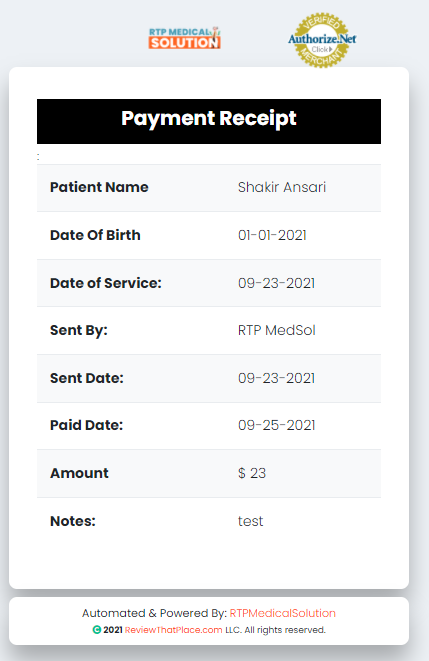429x661 pixels.
Task: Click the Notes: label
Action: (73, 521)
